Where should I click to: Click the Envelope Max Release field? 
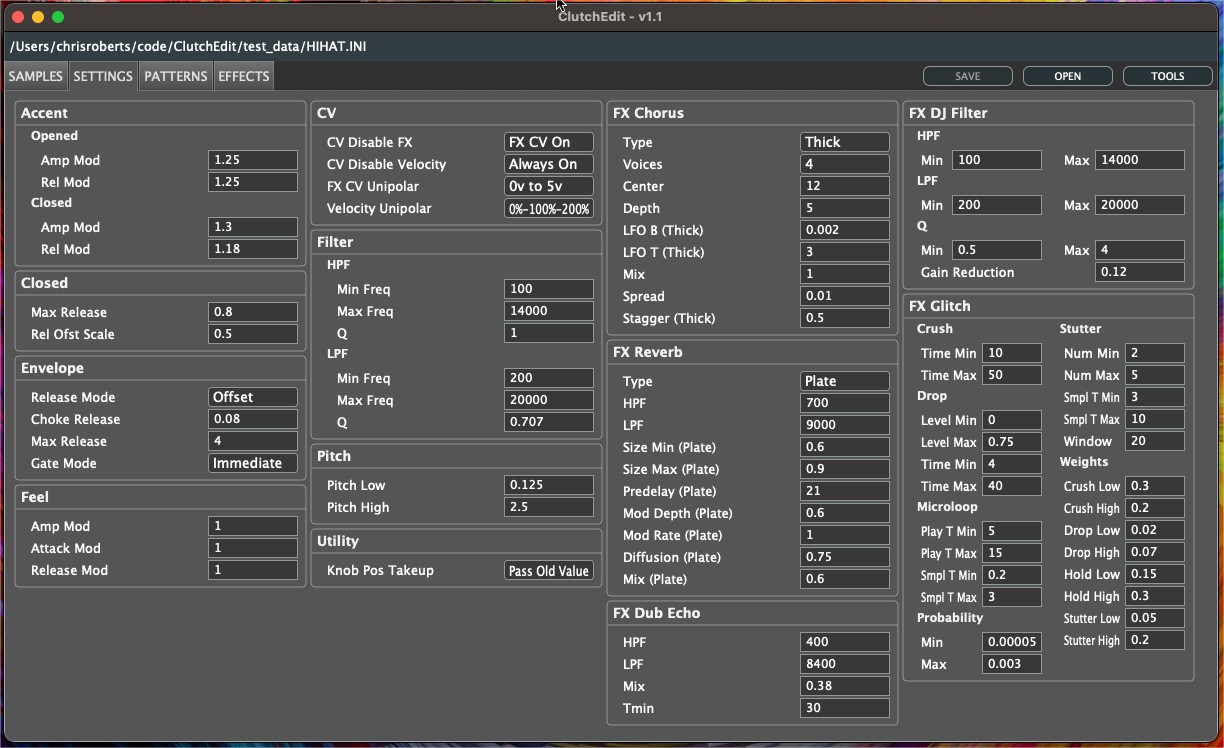click(x=253, y=441)
